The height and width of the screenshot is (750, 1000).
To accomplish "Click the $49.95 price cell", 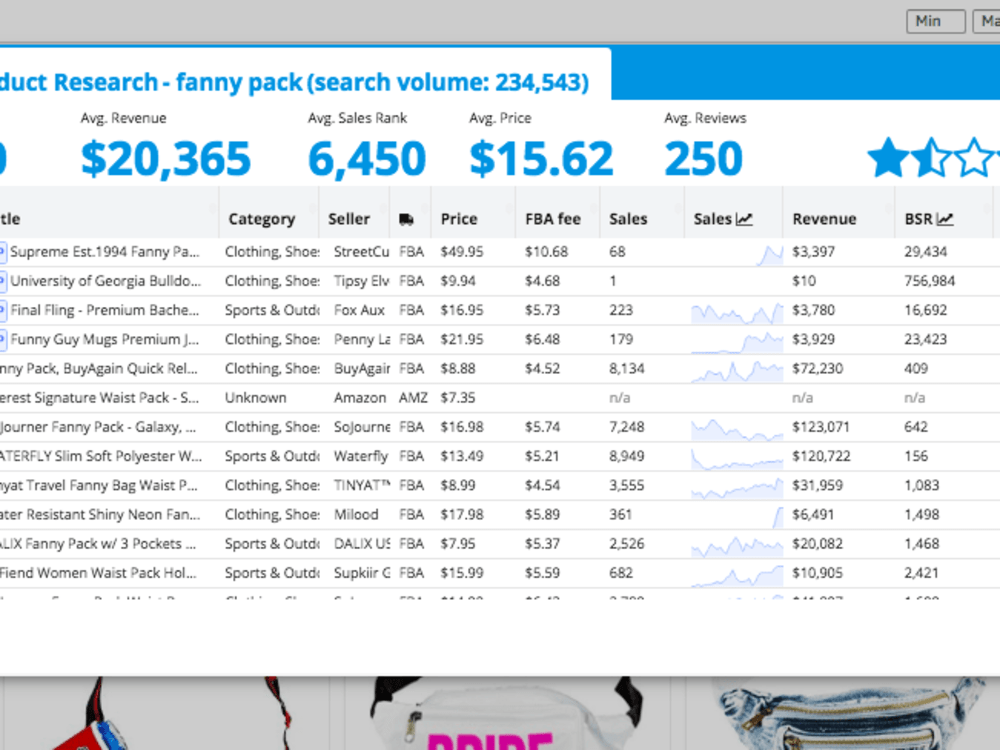I will (x=462, y=252).
